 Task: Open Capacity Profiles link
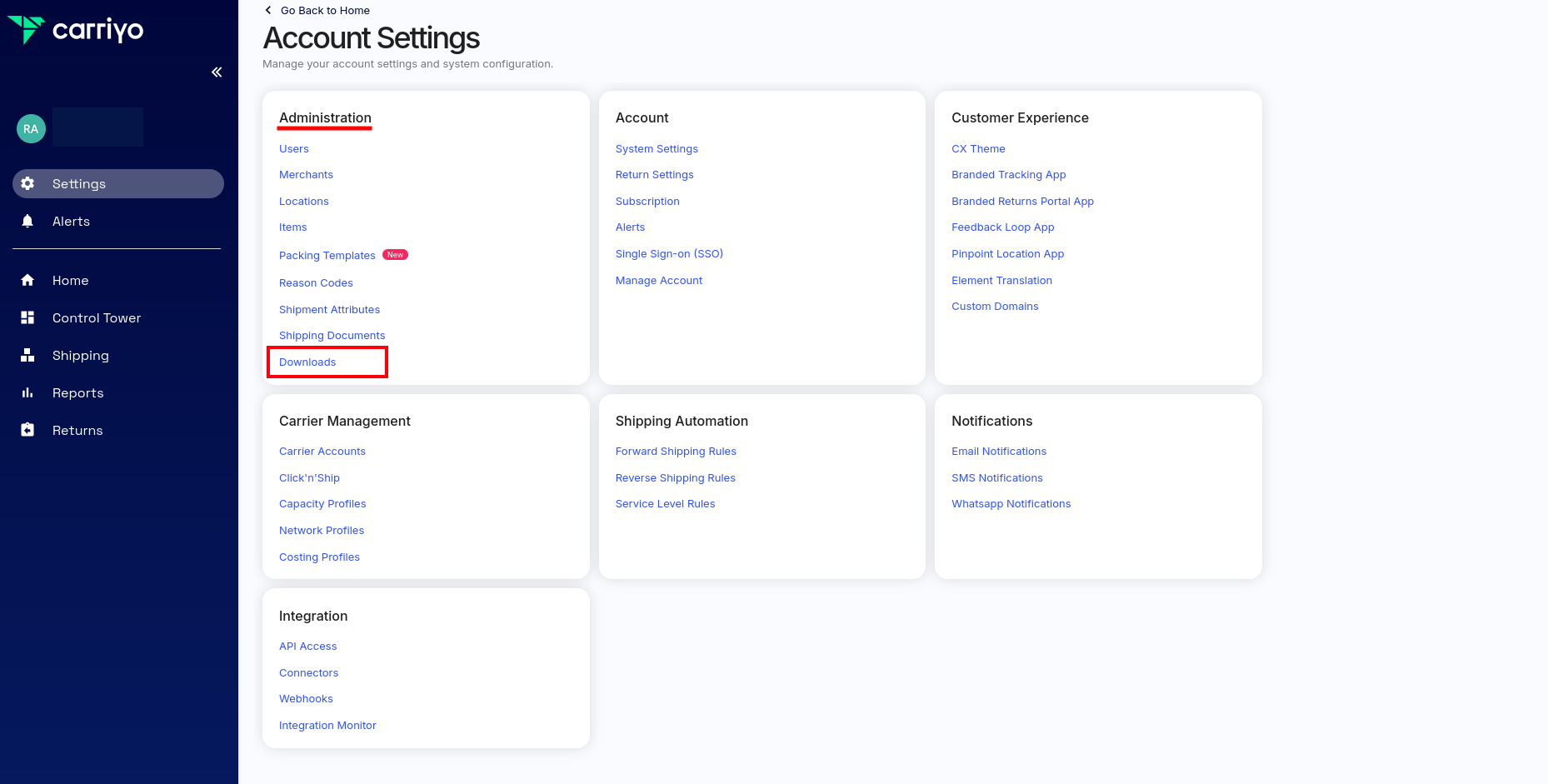(x=322, y=503)
